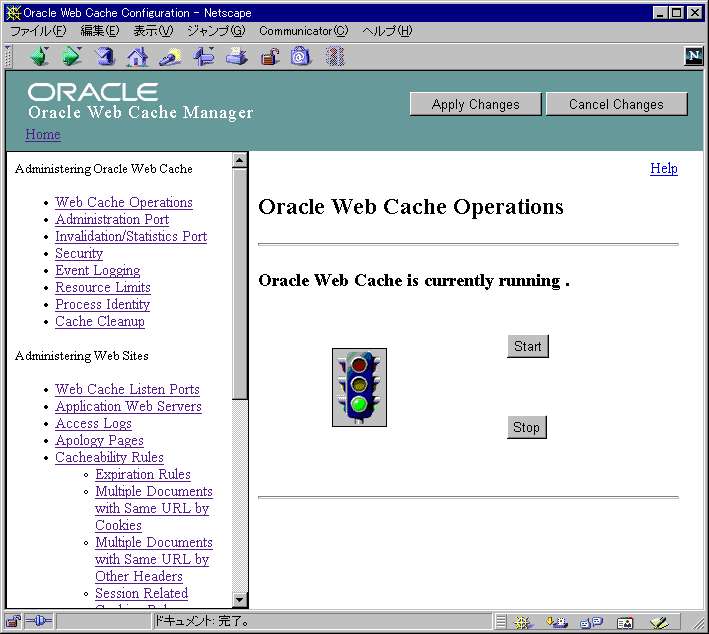The height and width of the screenshot is (634, 709).
Task: Click the Start button
Action: (x=528, y=346)
